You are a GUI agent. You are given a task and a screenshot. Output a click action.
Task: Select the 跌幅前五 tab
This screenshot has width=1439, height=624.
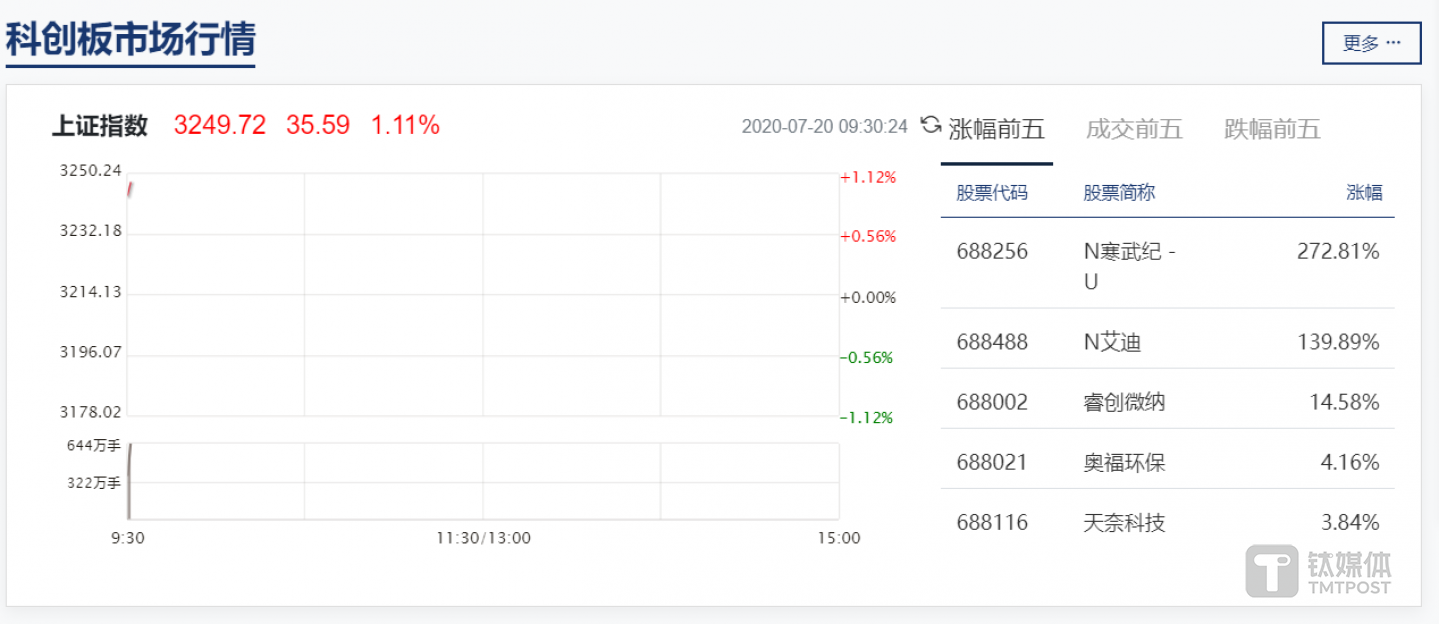1272,129
